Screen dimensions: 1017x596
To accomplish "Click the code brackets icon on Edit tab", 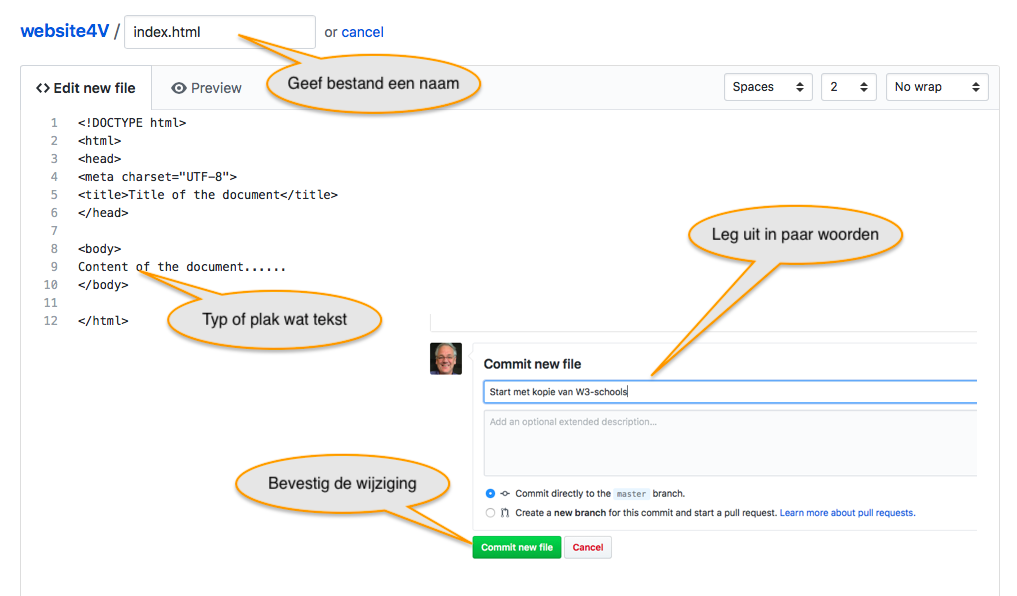I will pos(43,88).
